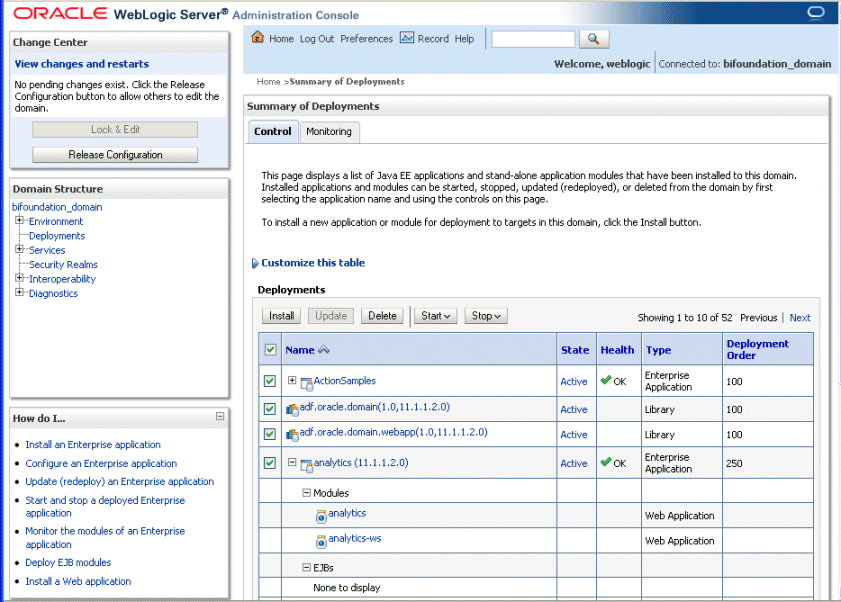
Task: Click the search magnifier icon
Action: point(593,38)
